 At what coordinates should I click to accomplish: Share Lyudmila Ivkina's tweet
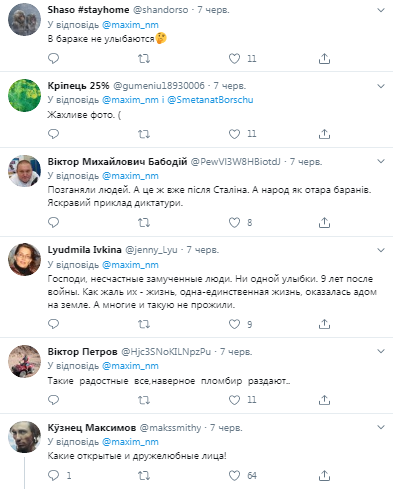point(324,324)
